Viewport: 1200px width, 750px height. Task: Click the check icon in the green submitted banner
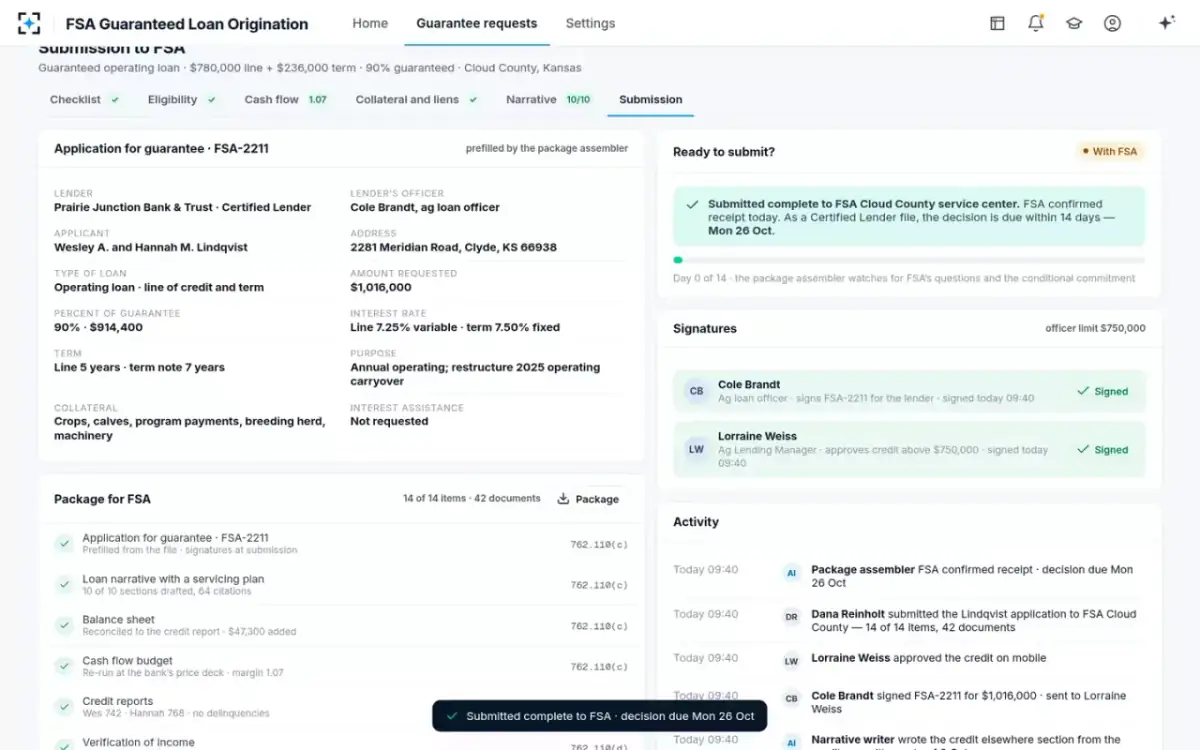(692, 204)
